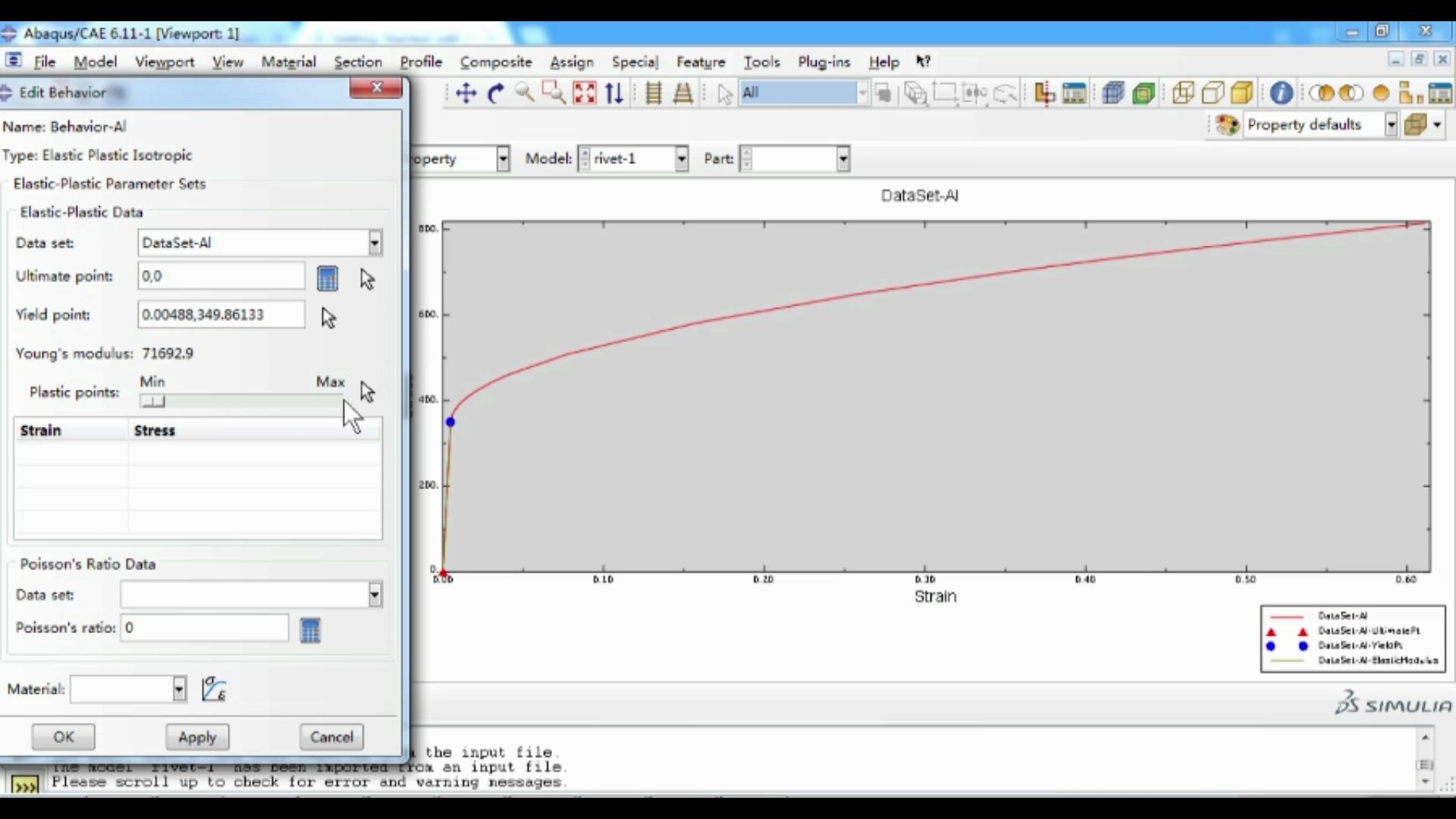Open the Module dropdown arrow
The width and height of the screenshot is (1456, 819).
tap(502, 158)
